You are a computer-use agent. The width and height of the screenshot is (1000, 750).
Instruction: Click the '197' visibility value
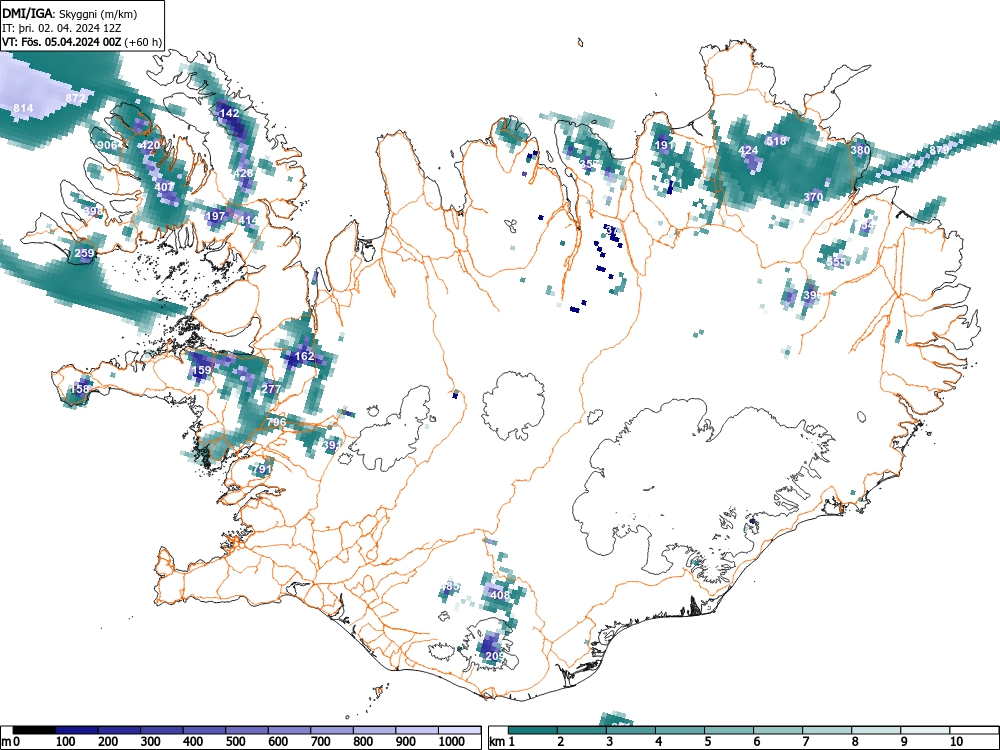(216, 216)
